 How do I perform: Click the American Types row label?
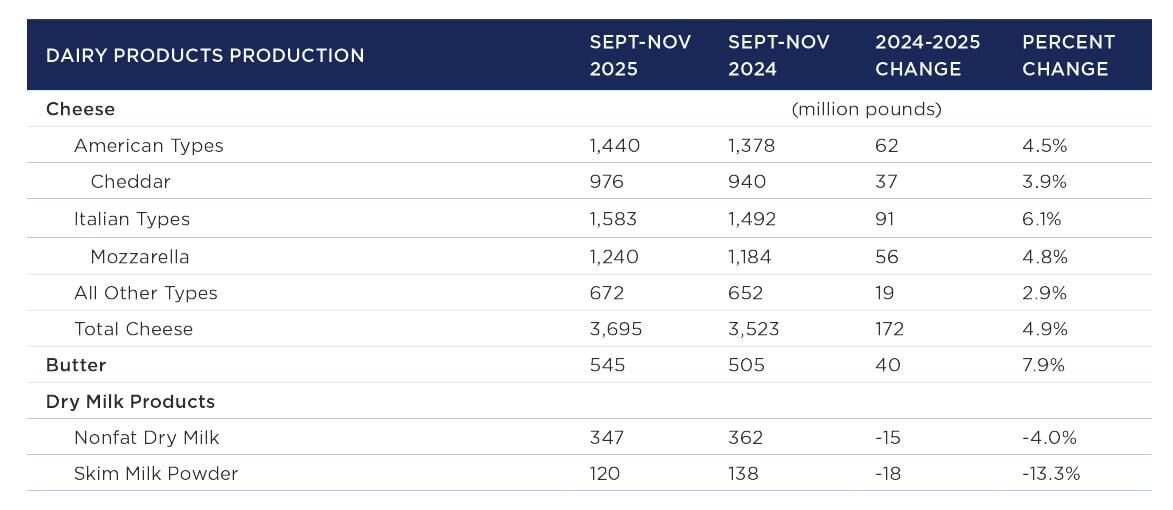click(x=149, y=146)
